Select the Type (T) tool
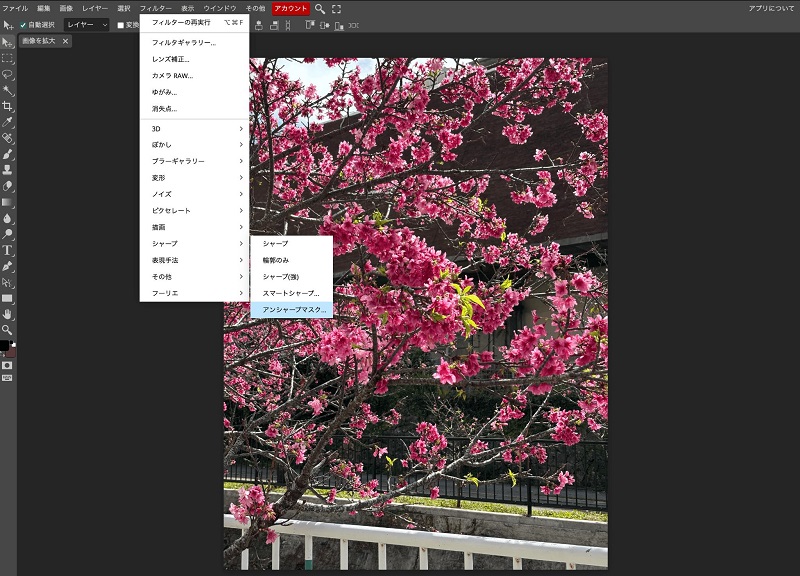 (x=7, y=250)
